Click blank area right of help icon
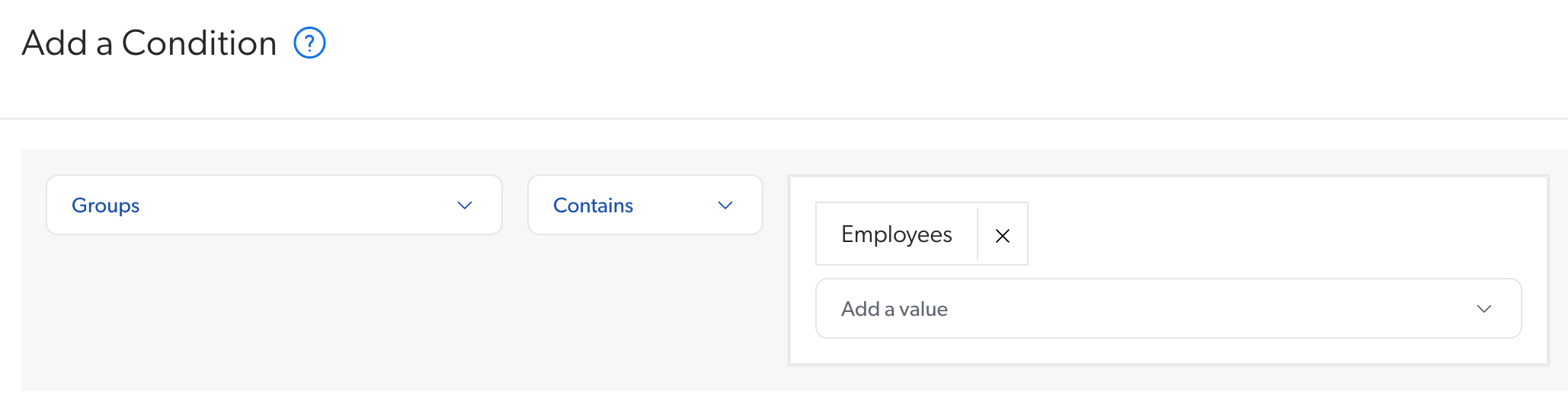The image size is (1568, 411). pos(762,43)
